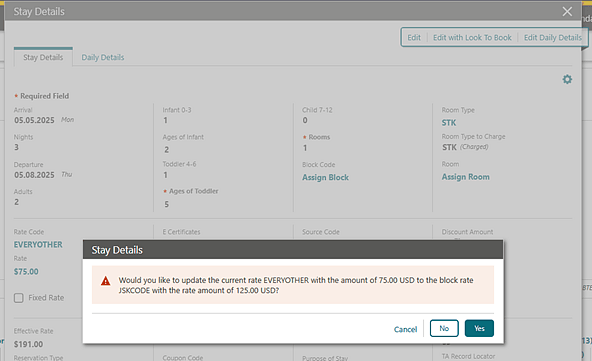
Task: Click the E Certificates label
Action: (181, 232)
